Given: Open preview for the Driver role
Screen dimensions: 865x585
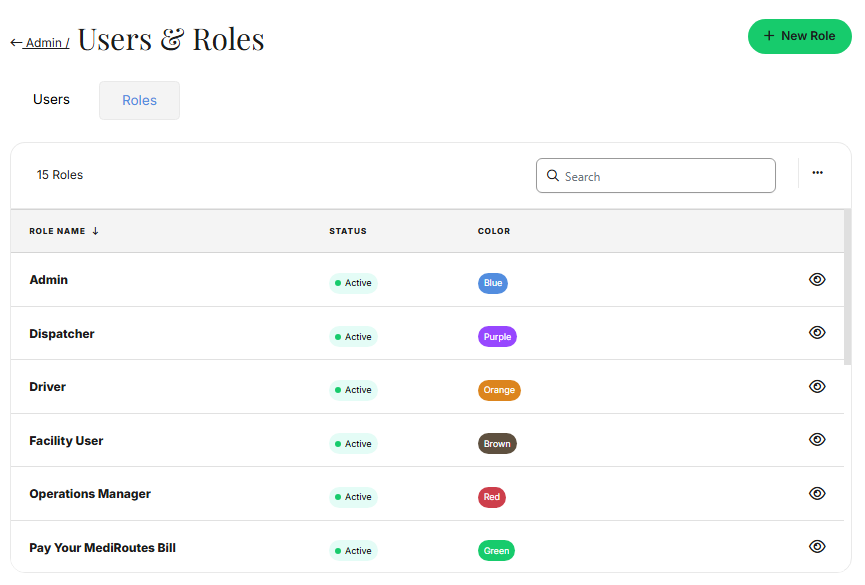Looking at the screenshot, I should 817,386.
